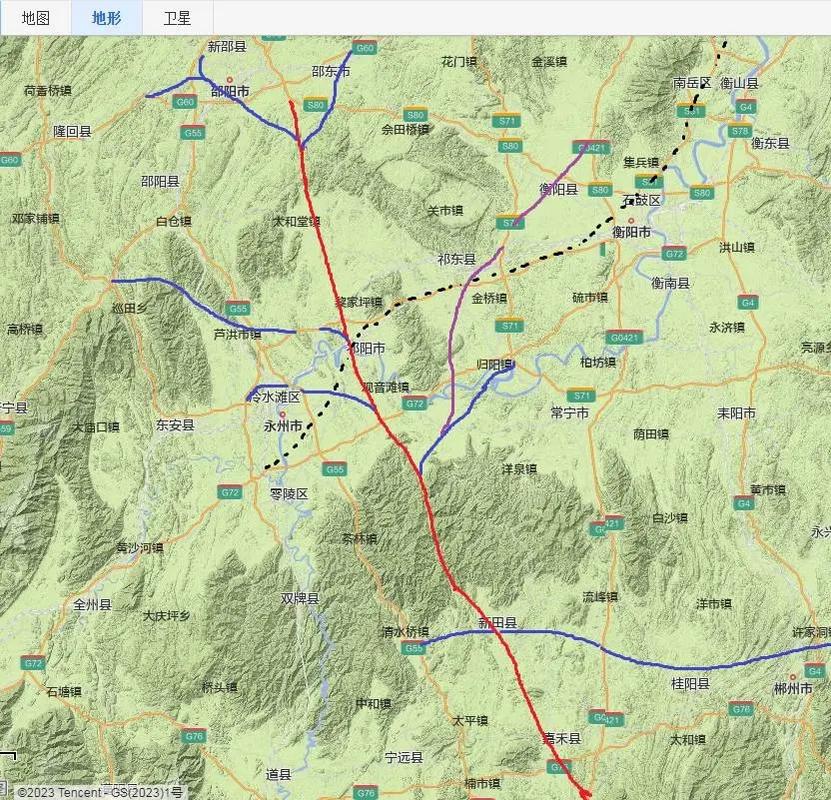Screen dimensions: 831x800
Task: Select the 衡阳市 city label
Action: 631,232
